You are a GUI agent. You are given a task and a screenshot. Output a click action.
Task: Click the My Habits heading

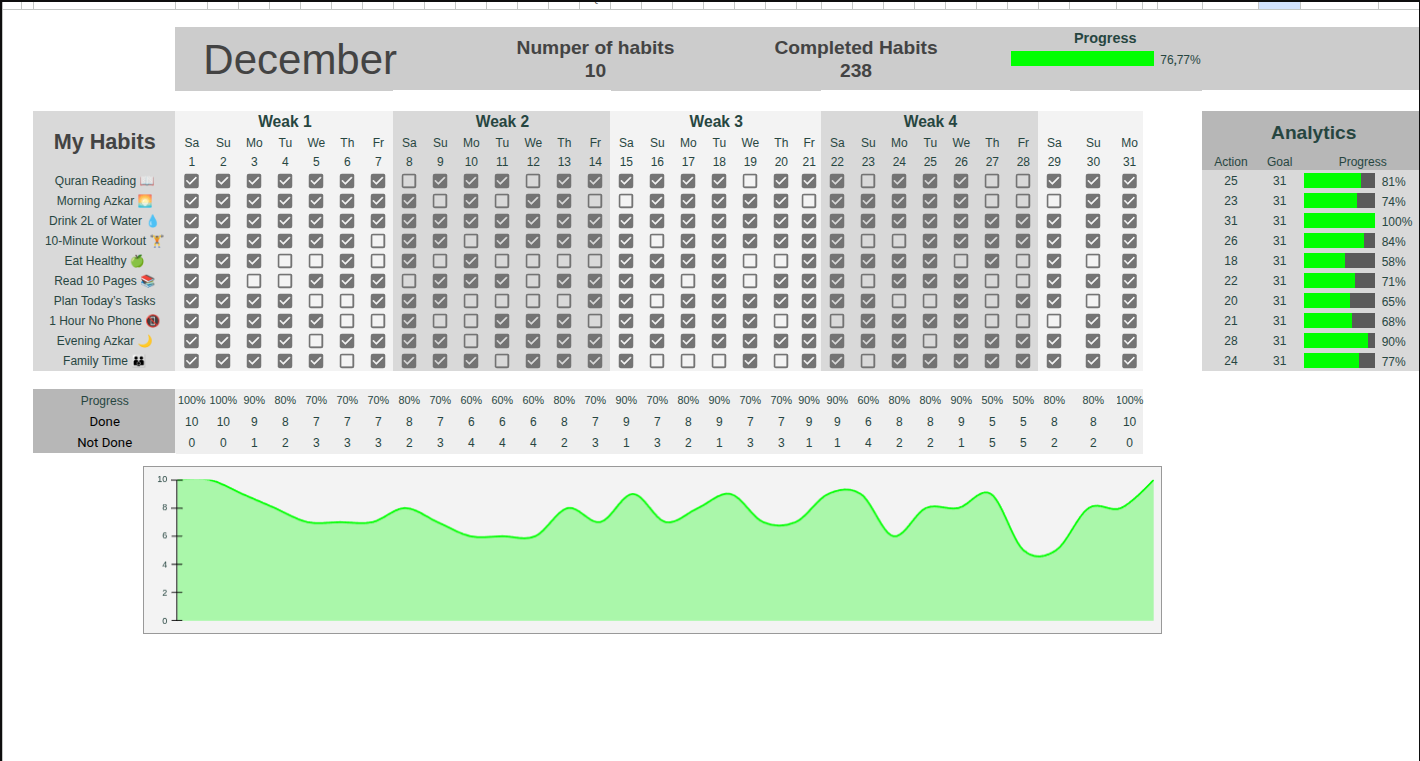[x=103, y=141]
